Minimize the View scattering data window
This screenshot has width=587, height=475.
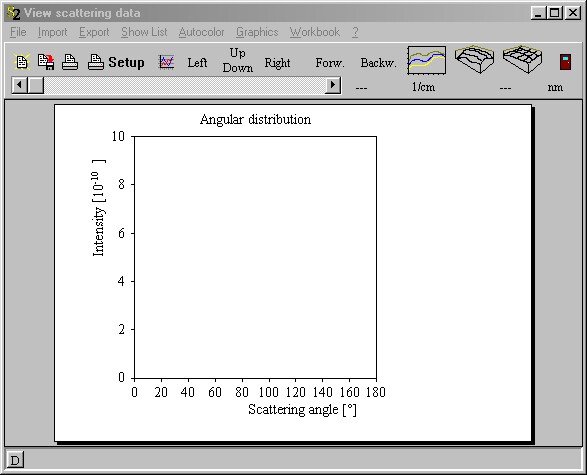(x=538, y=13)
